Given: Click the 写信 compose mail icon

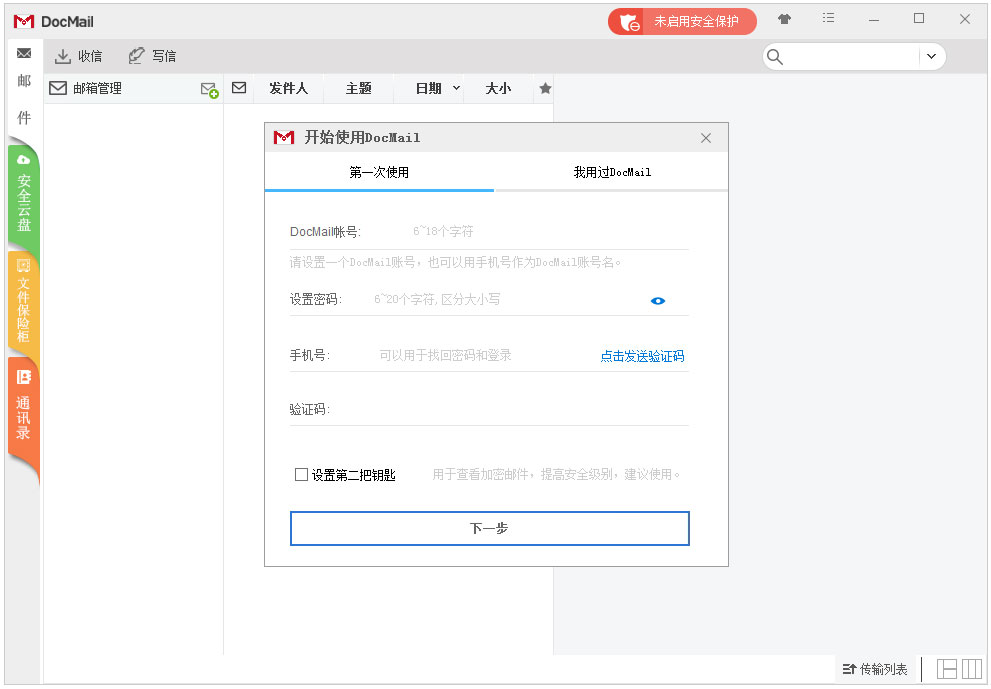Looking at the screenshot, I should coord(137,56).
